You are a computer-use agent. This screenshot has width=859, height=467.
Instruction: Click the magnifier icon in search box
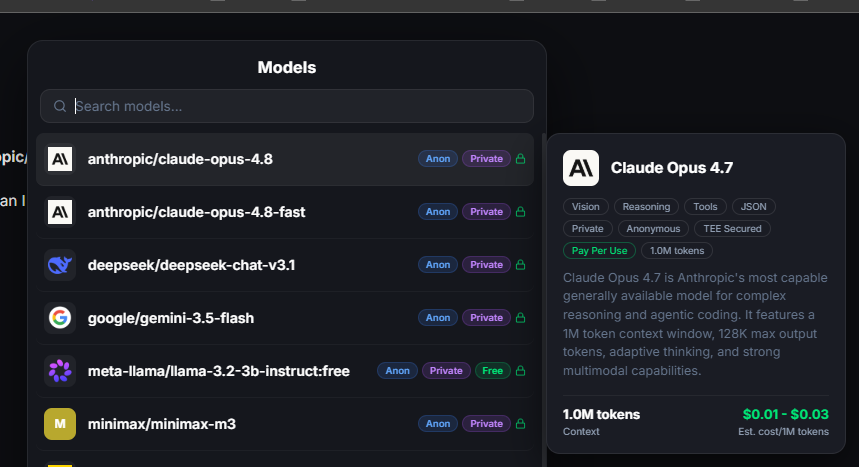pos(60,106)
